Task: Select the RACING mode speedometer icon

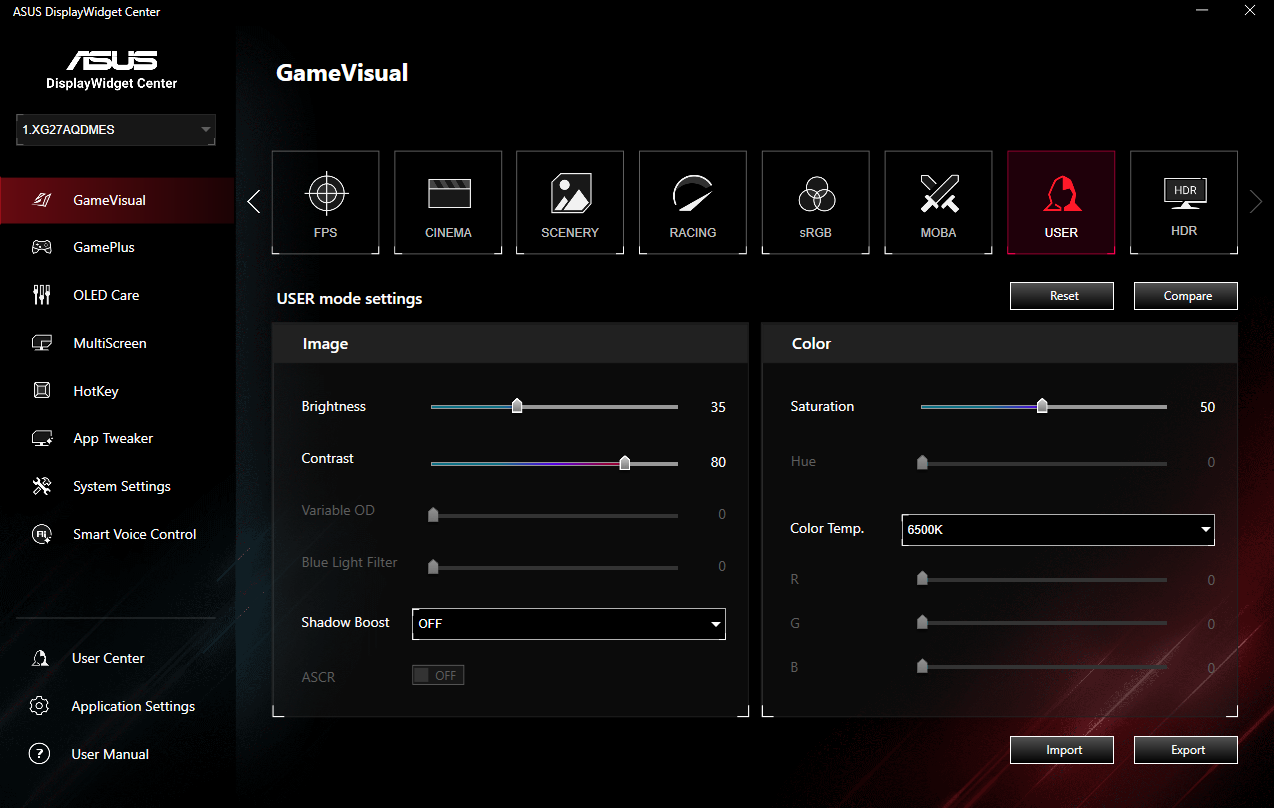Action: [693, 193]
